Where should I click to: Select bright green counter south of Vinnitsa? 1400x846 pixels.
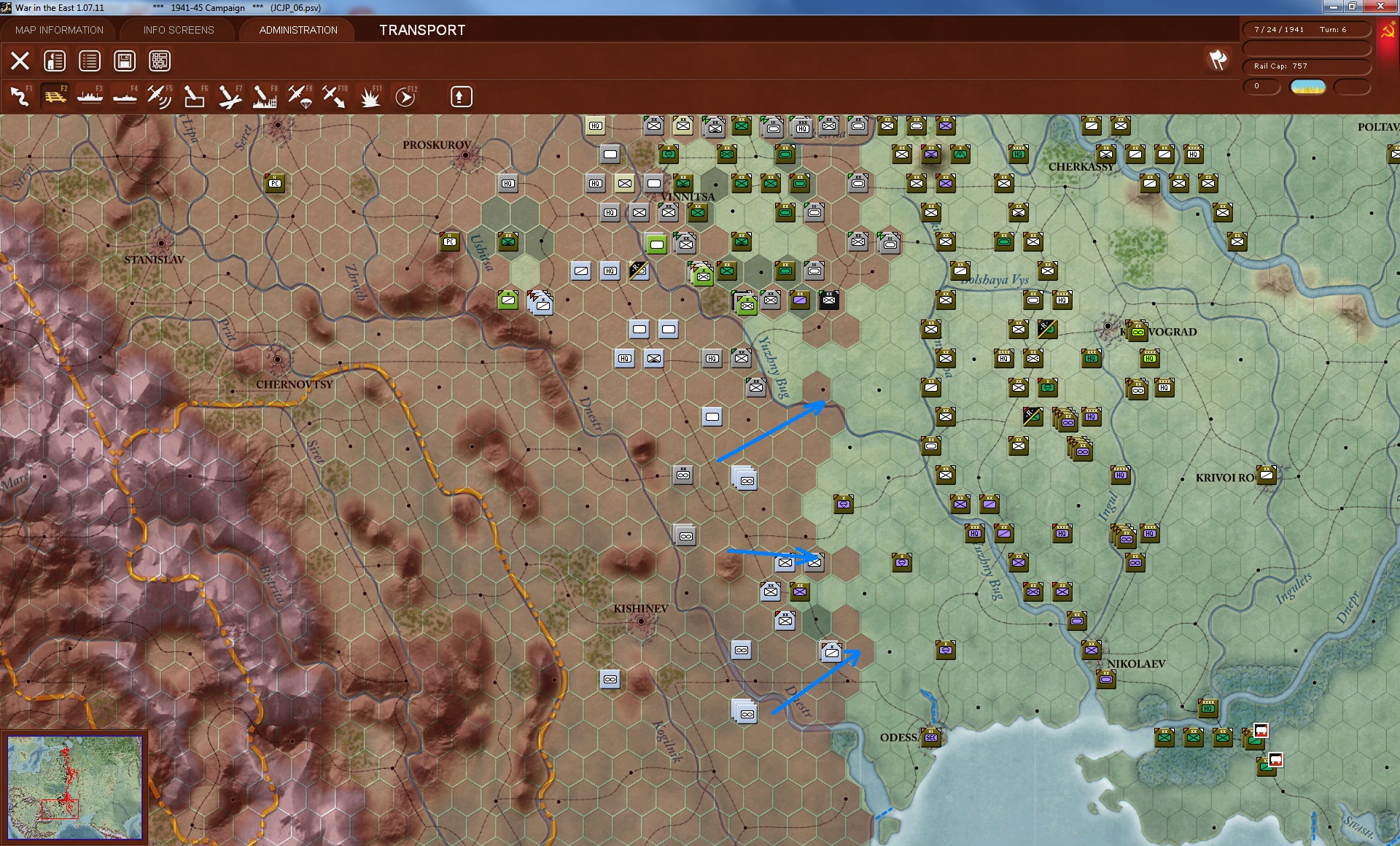tap(657, 244)
